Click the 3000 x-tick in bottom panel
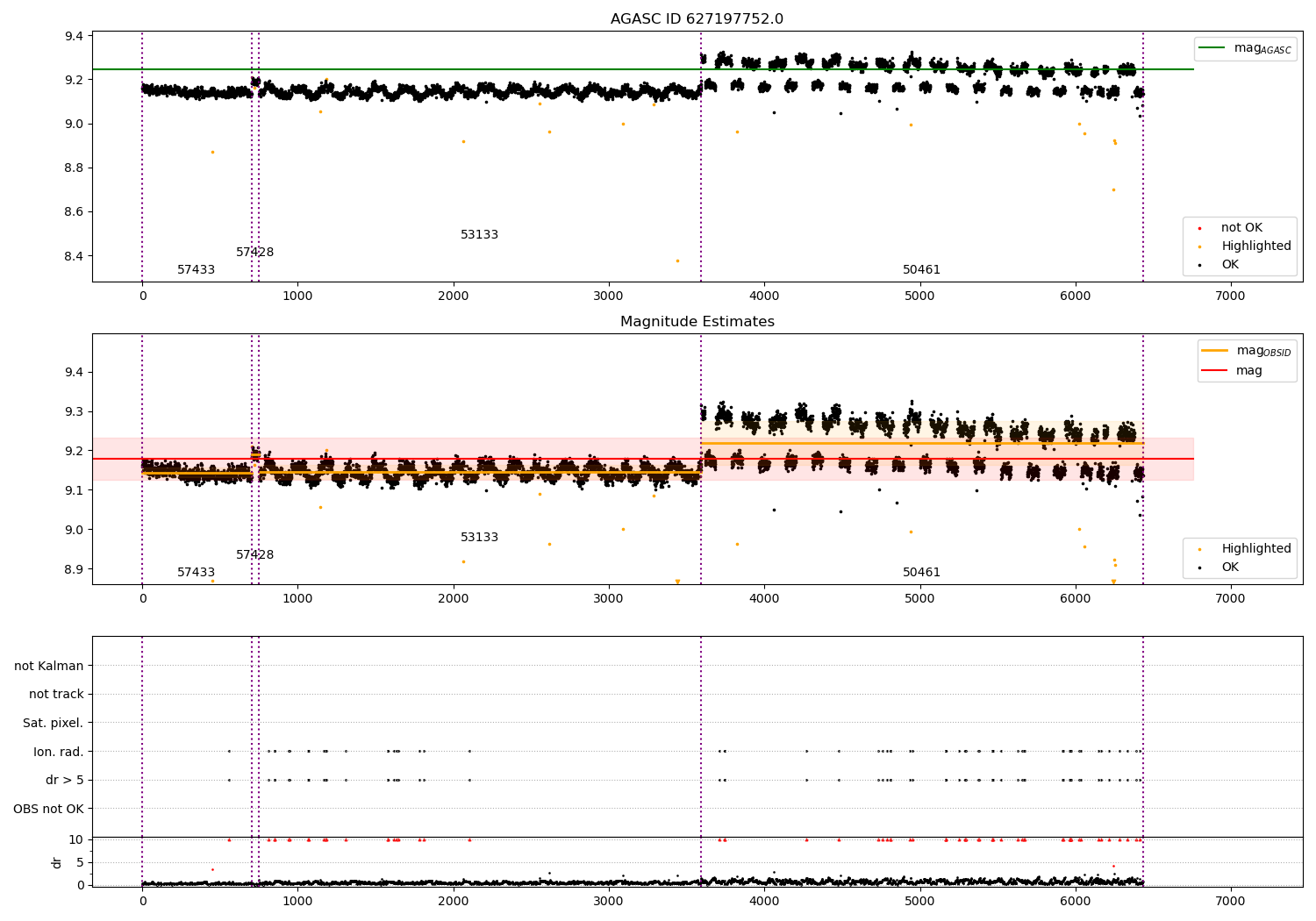 point(609,901)
